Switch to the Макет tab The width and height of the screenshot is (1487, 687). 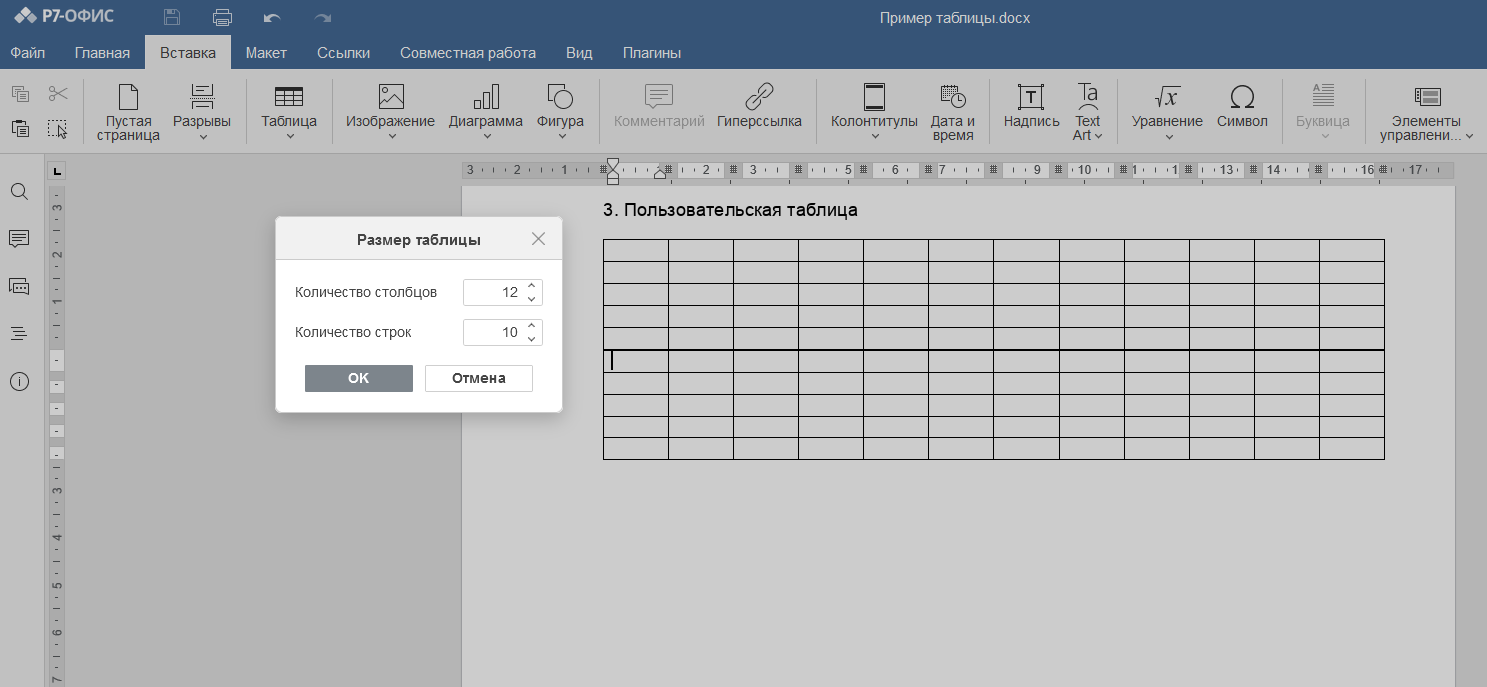click(x=266, y=53)
